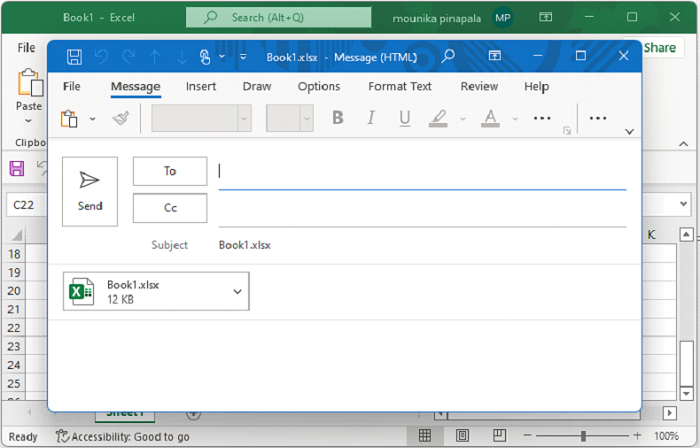The width and height of the screenshot is (700, 448).
Task: Click Excel Paste clipboard icon
Action: click(30, 83)
